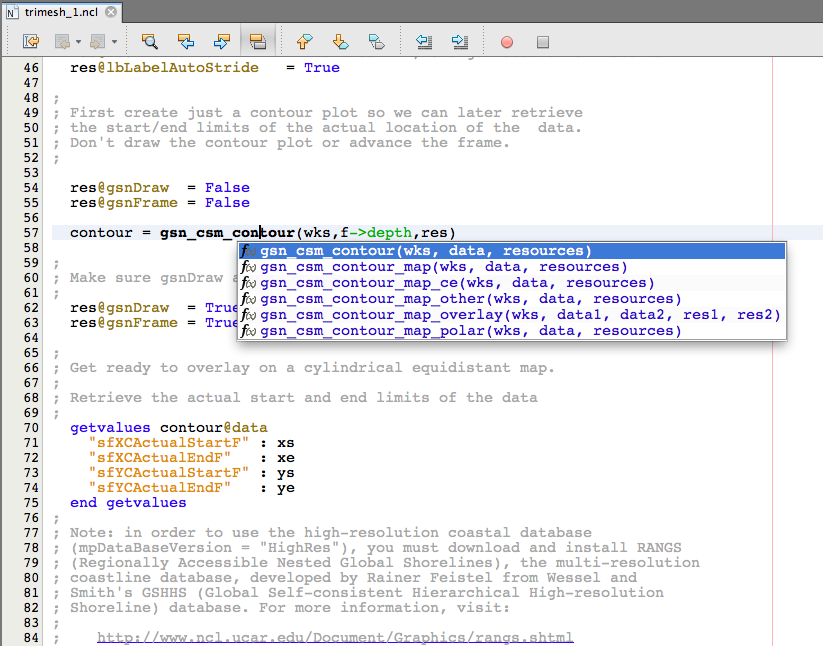Shift line right with indent icon
Viewport: 823px width, 646px height.
(x=460, y=42)
